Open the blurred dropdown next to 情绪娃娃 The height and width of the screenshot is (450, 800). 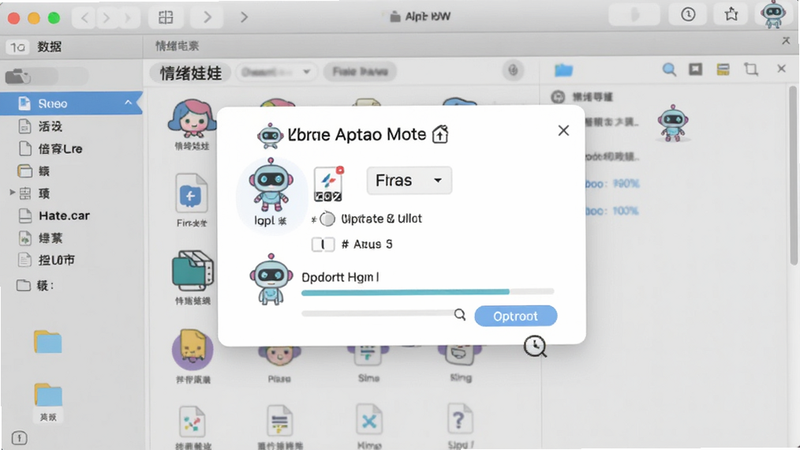pos(277,72)
